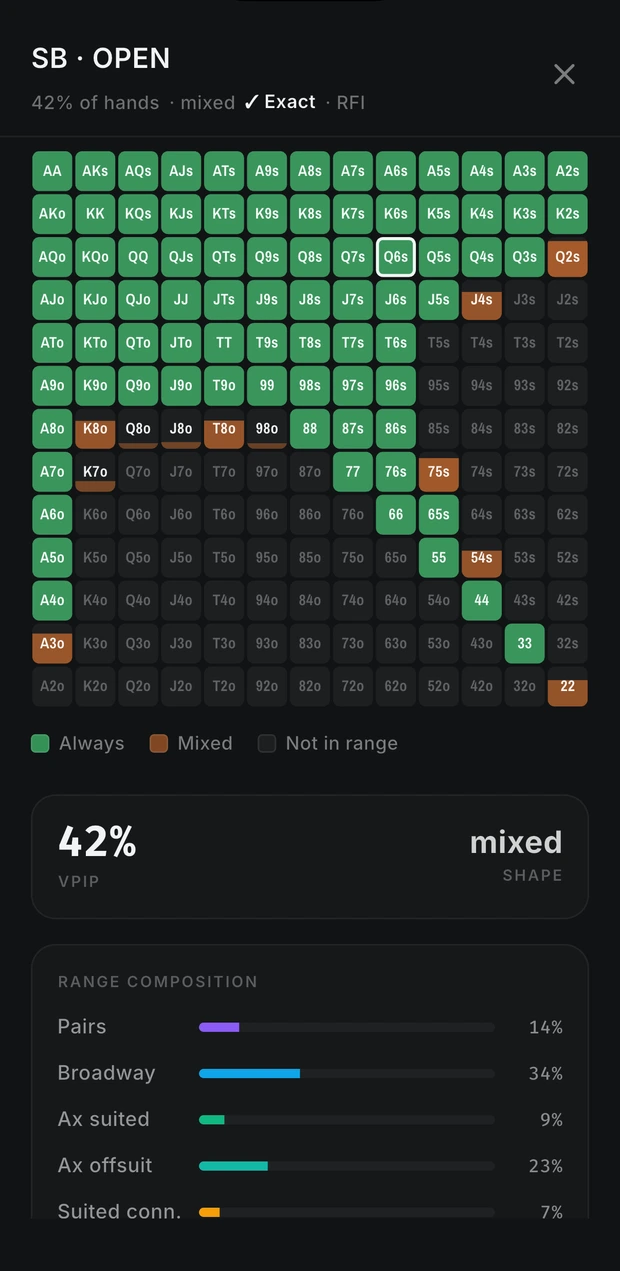The width and height of the screenshot is (620, 1271).
Task: Select the 22 pocket pair cell
Action: pos(568,687)
